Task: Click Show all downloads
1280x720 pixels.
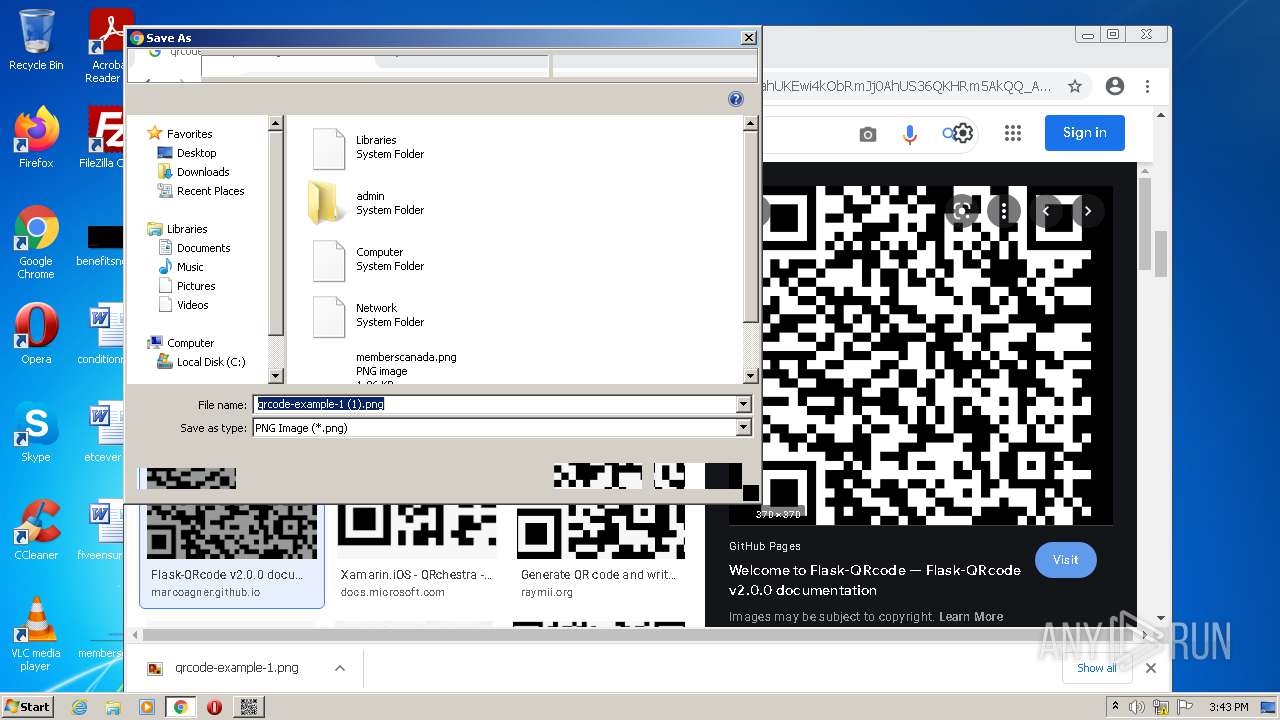Action: [x=1097, y=668]
